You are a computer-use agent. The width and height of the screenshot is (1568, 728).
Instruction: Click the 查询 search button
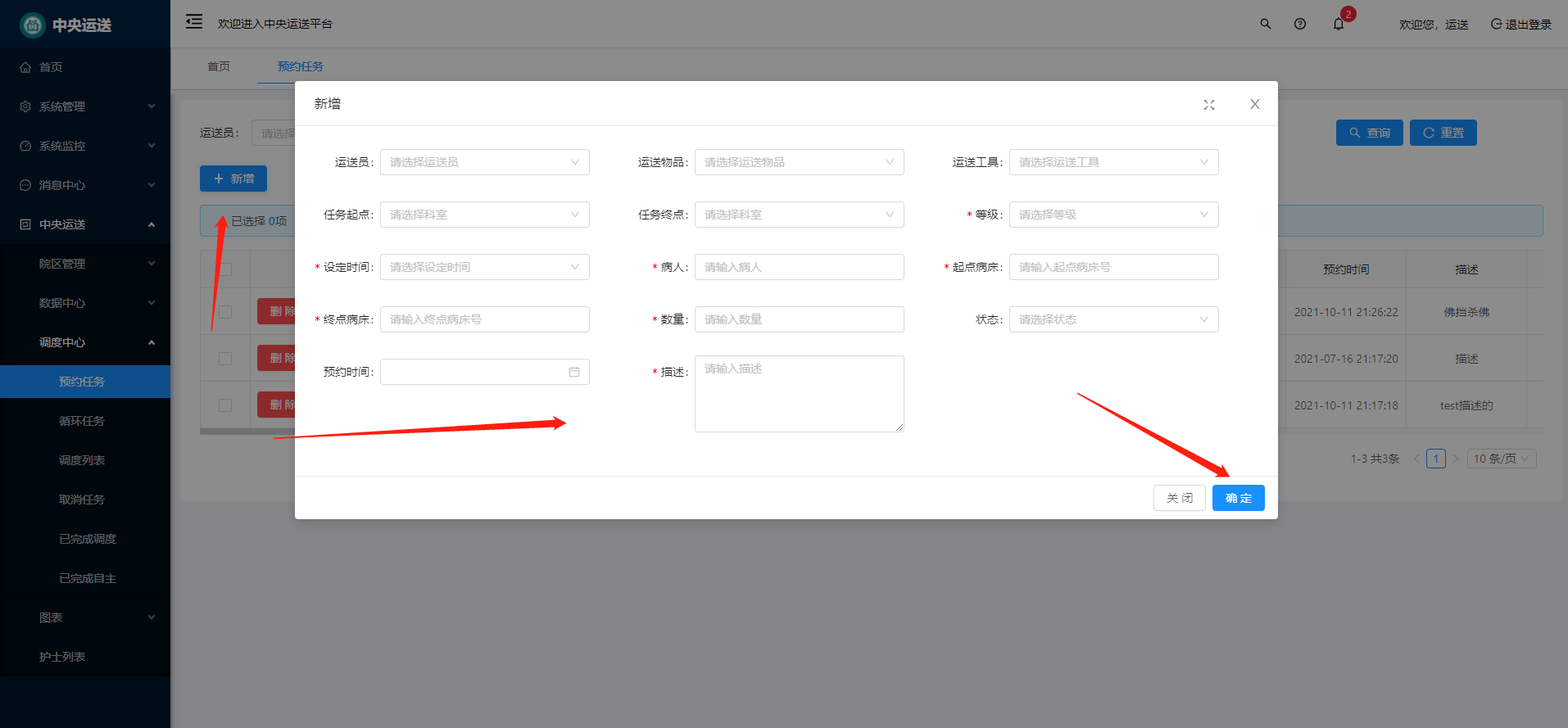click(1370, 133)
